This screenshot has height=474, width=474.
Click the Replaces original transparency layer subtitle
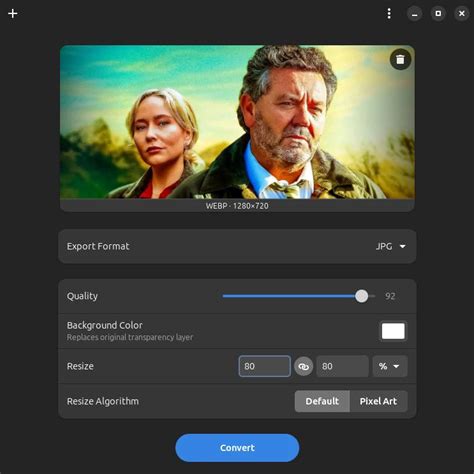(130, 337)
